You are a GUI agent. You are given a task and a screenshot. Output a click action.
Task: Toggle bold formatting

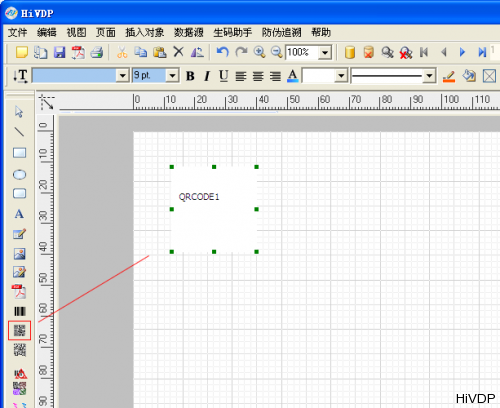coord(190,76)
